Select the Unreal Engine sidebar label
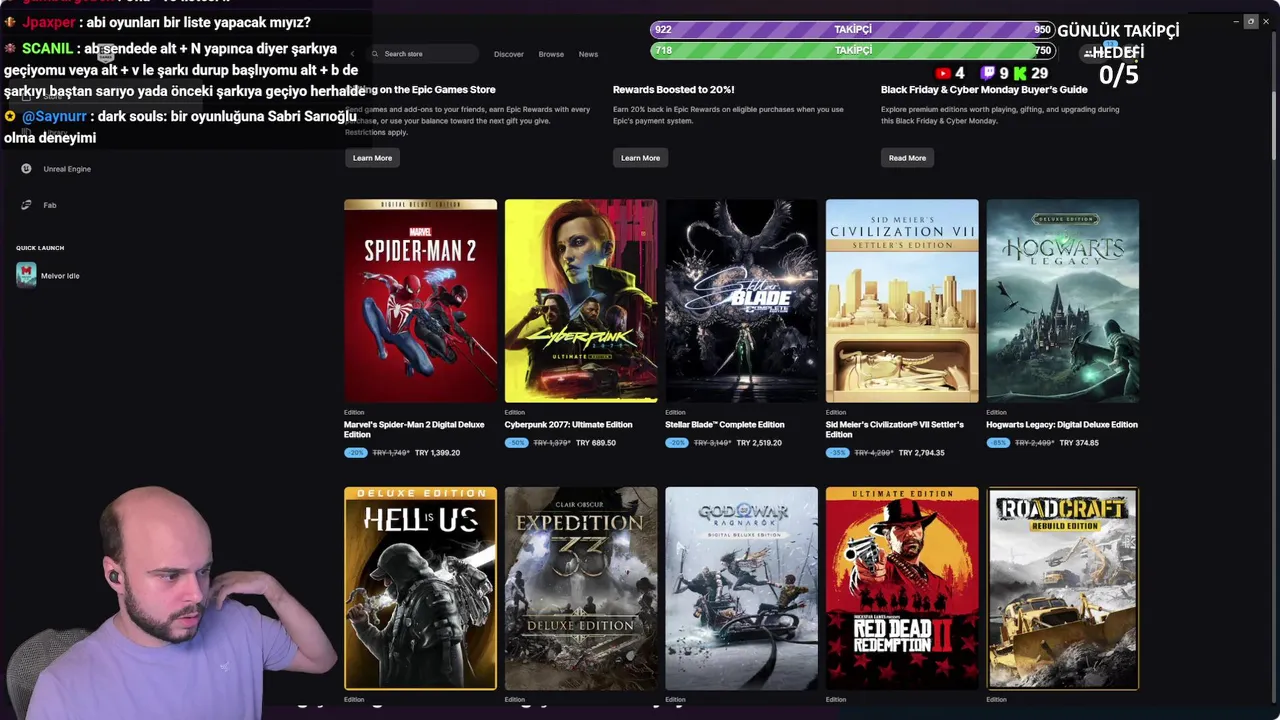Viewport: 1280px width, 720px height. coord(67,169)
